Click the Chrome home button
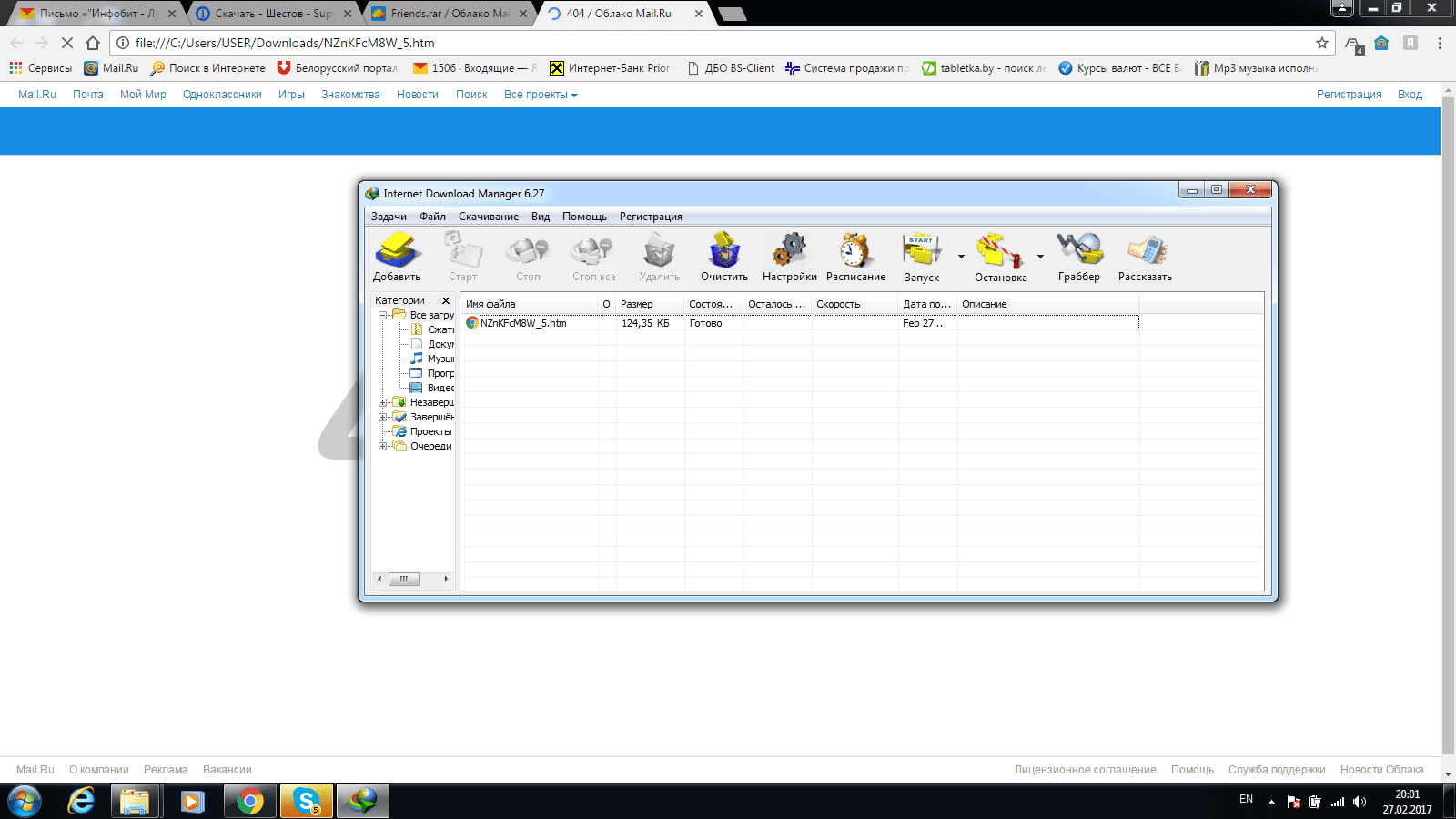 click(x=93, y=43)
